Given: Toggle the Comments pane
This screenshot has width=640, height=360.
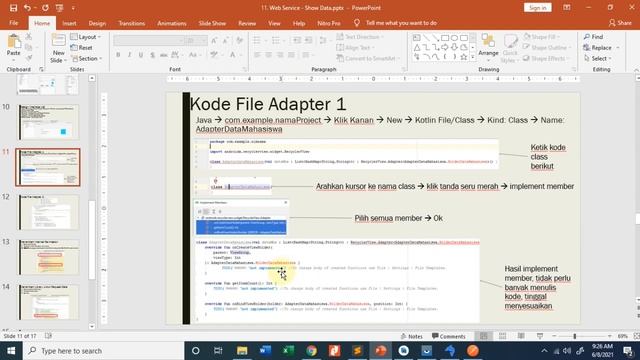Looking at the screenshot, I should click(449, 336).
